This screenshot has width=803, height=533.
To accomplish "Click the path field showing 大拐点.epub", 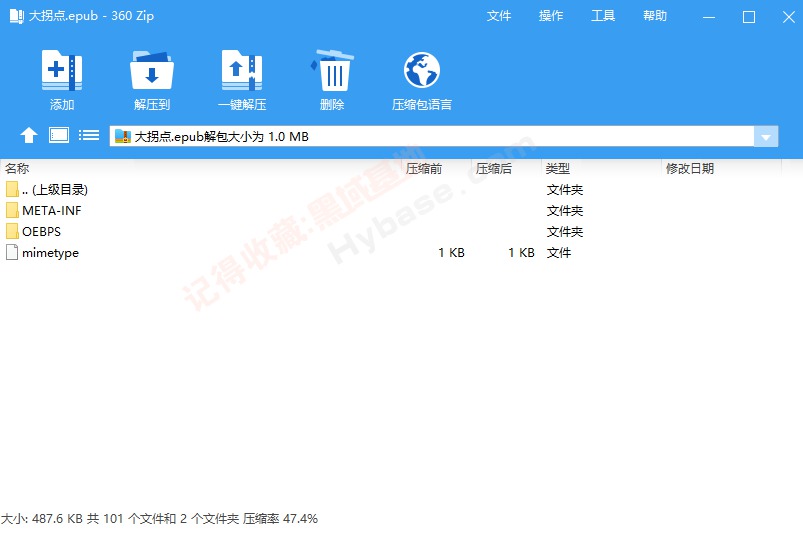I will coord(432,136).
